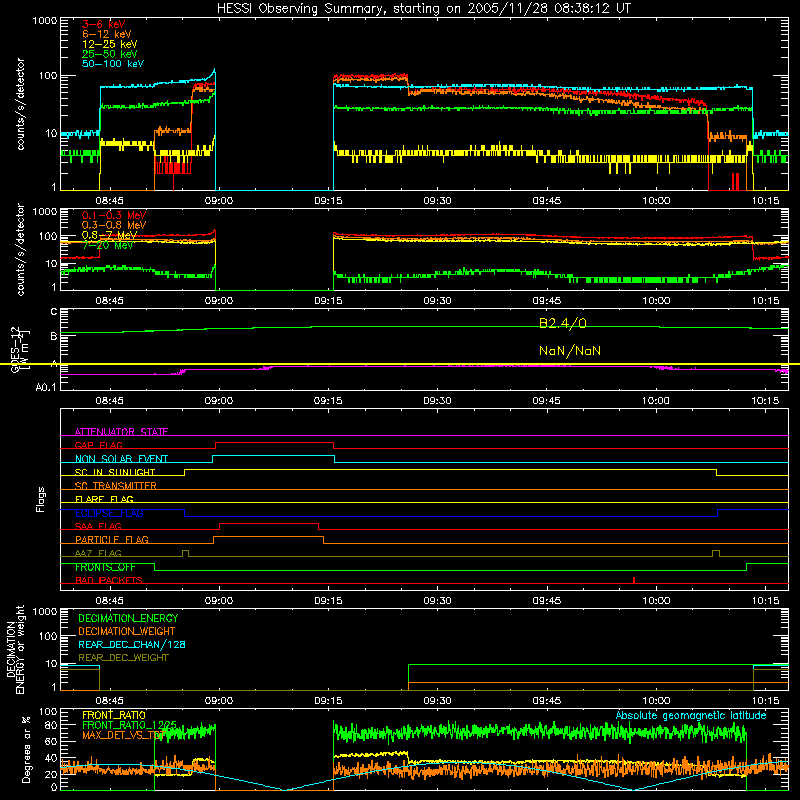This screenshot has width=800, height=800.
Task: Click the B2.4/0 GOES class annotation
Action: (563, 323)
